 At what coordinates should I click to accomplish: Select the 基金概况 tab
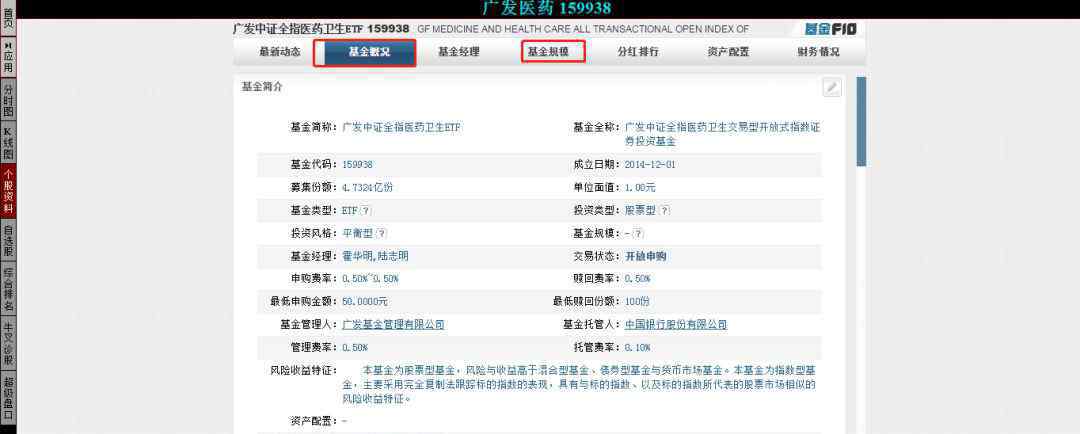[369, 52]
